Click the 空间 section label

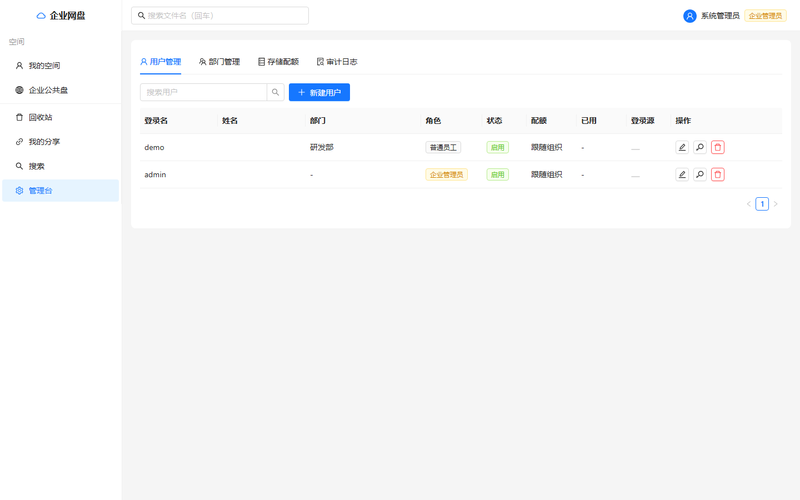tap(16, 42)
